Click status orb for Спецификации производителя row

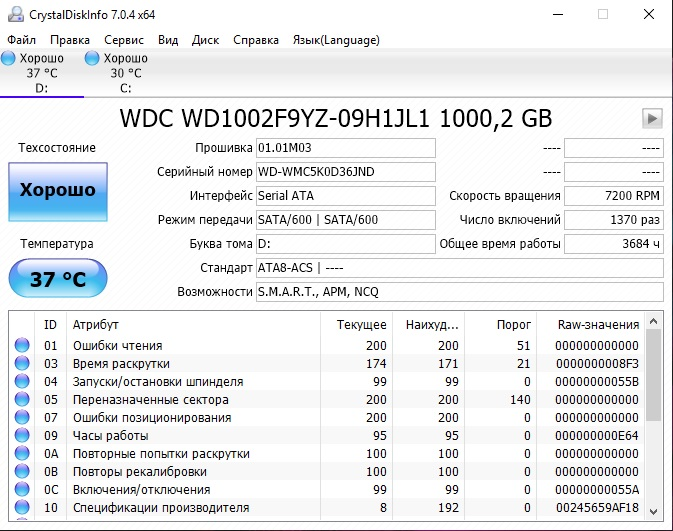point(22,507)
